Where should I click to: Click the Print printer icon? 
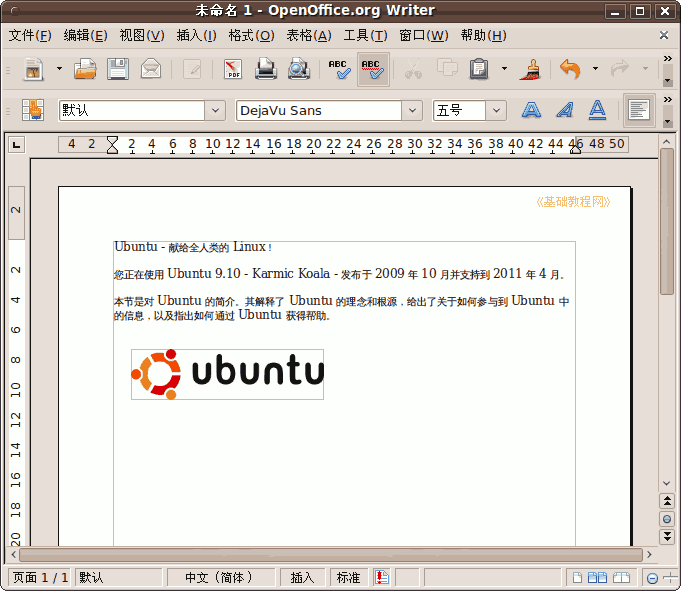[266, 69]
